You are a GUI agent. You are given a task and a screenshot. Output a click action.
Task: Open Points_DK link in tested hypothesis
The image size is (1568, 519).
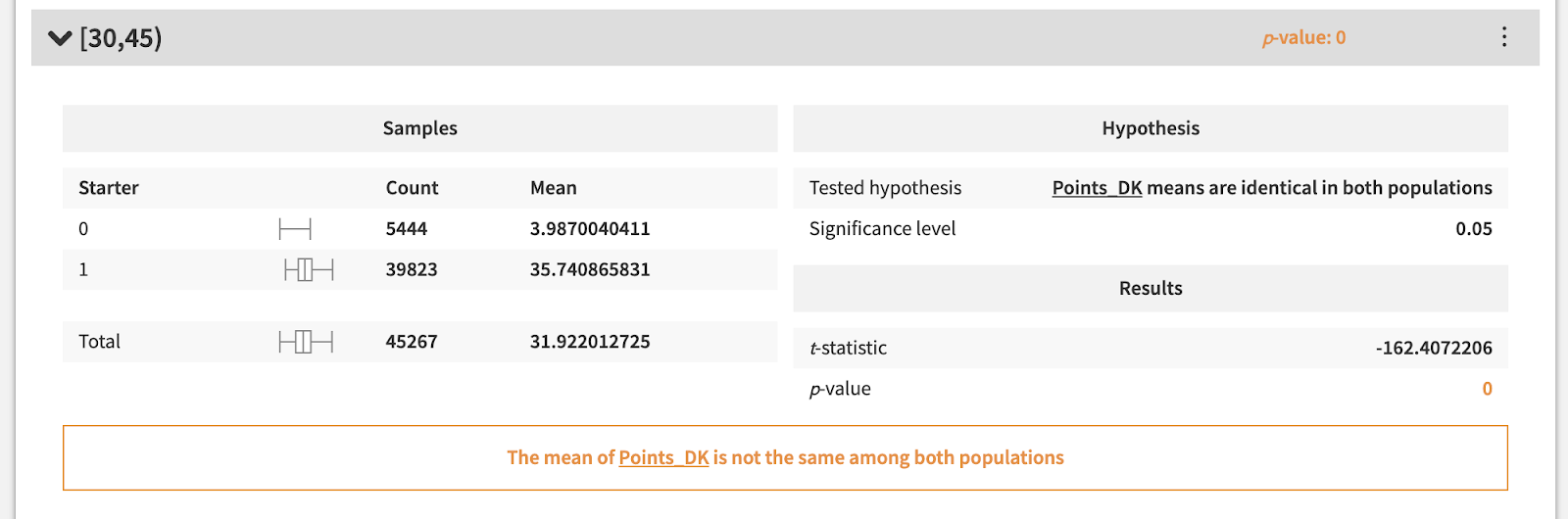coord(1097,188)
